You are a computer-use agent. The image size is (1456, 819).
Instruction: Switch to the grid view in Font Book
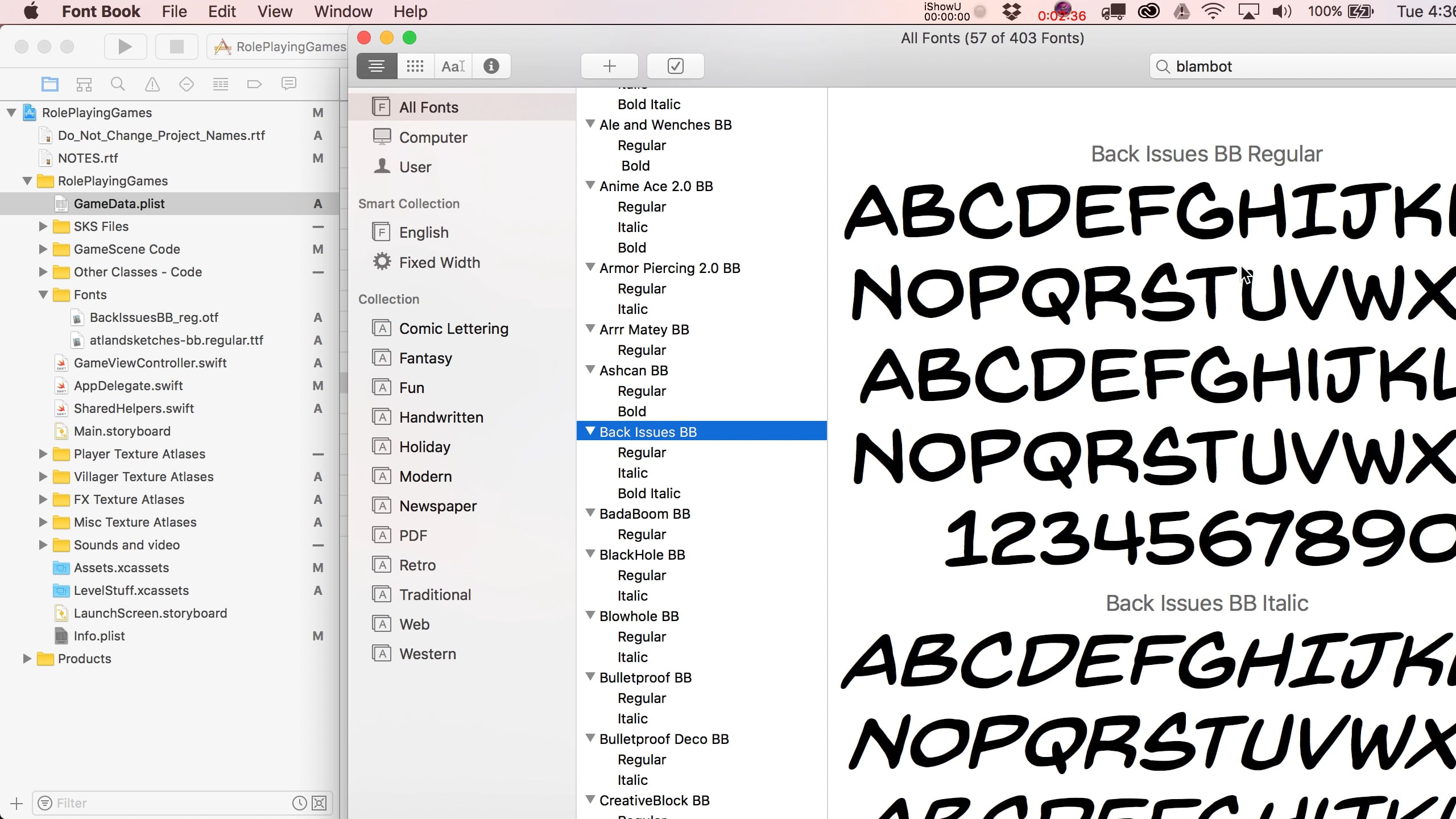tap(415, 66)
